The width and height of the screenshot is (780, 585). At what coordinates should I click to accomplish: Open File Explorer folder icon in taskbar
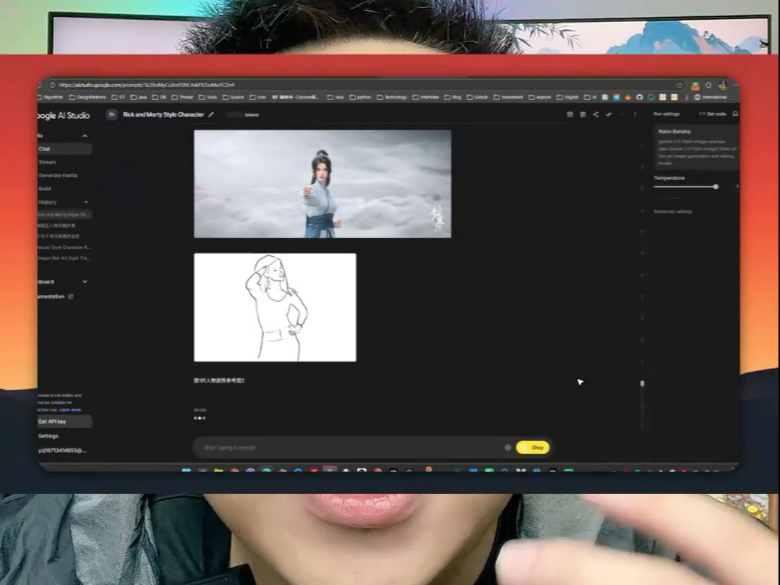point(218,469)
